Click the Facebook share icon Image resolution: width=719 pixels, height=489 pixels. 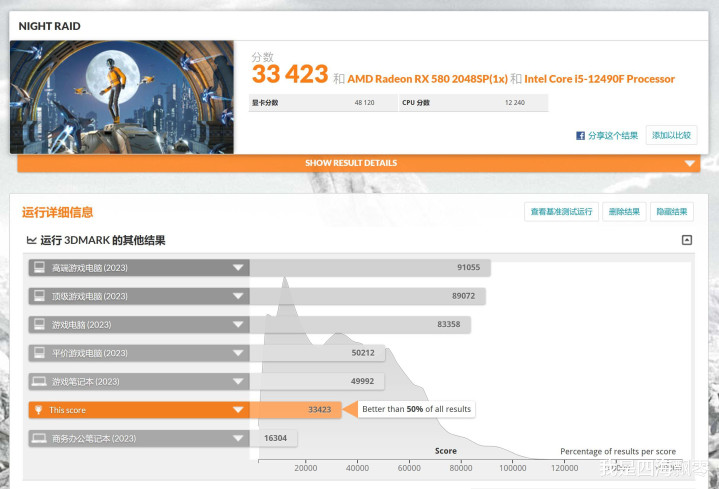click(580, 135)
